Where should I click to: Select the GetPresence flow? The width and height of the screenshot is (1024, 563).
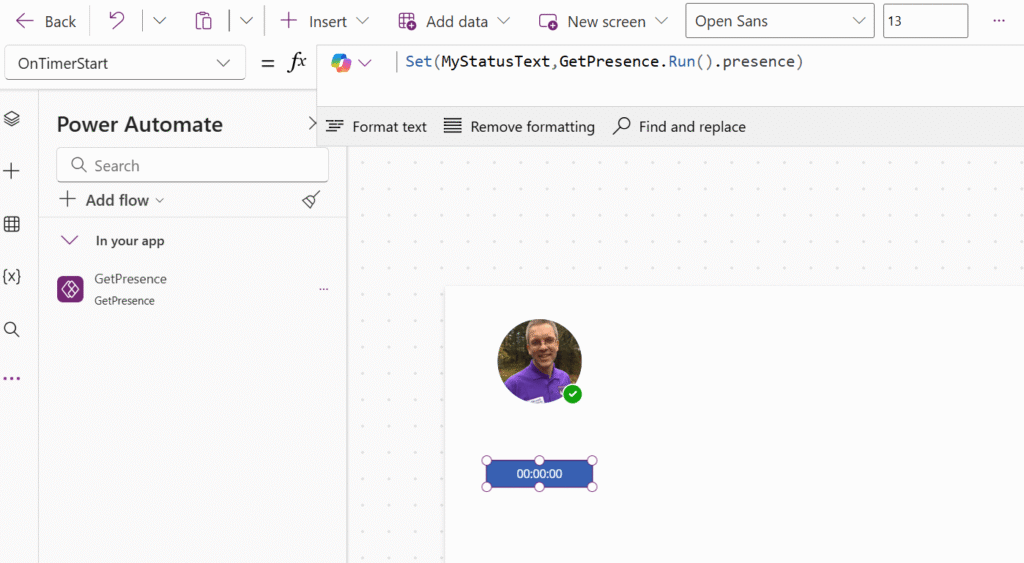tap(193, 289)
